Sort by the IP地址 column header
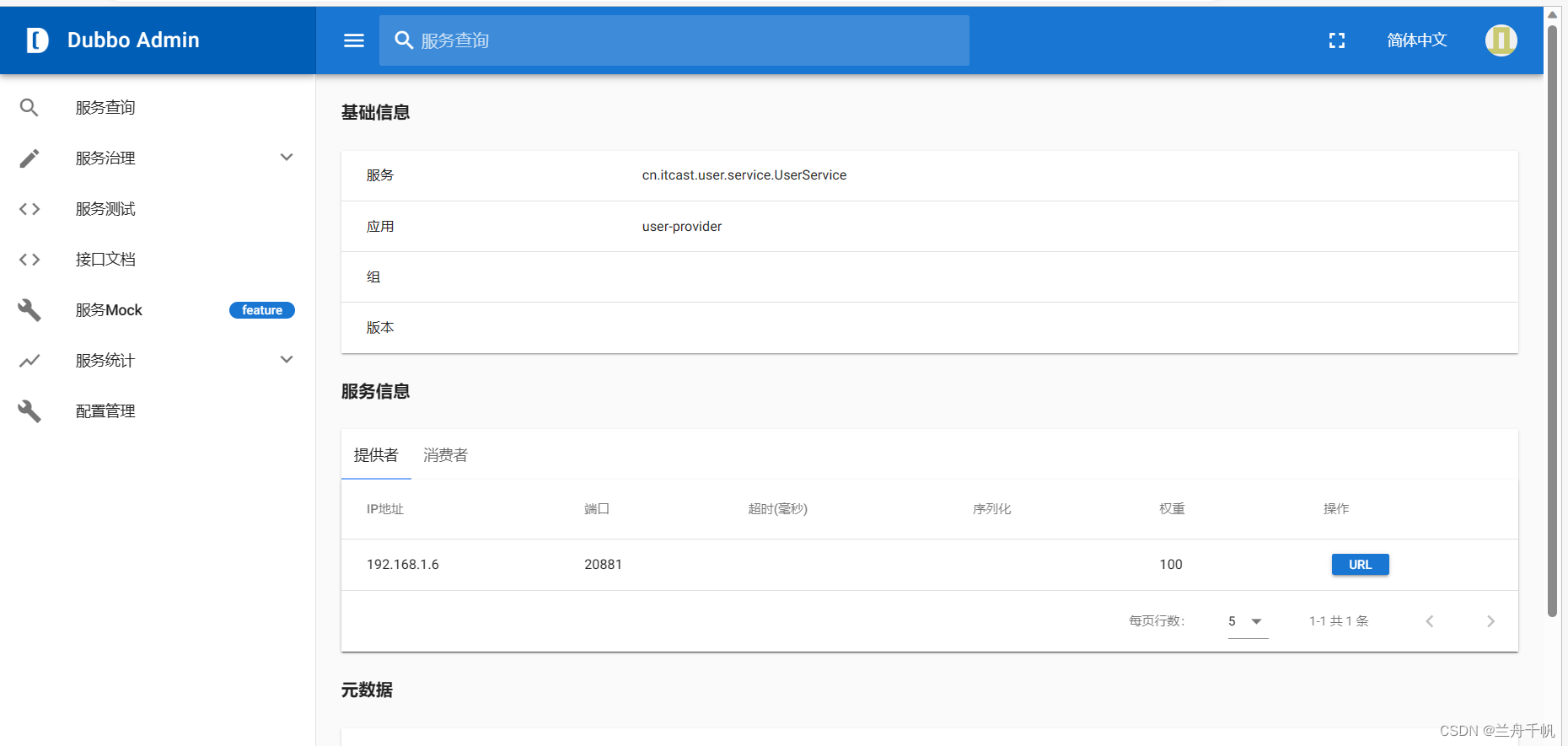 coord(385,509)
